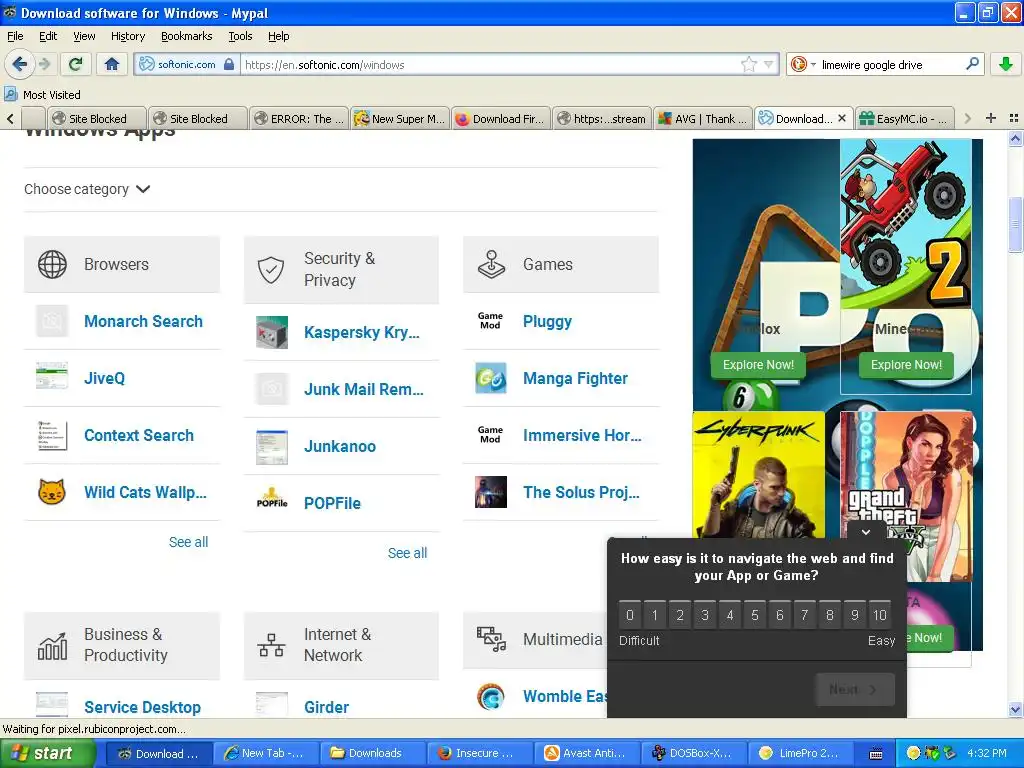
Task: Open the Bookmarks menu
Action: point(187,37)
